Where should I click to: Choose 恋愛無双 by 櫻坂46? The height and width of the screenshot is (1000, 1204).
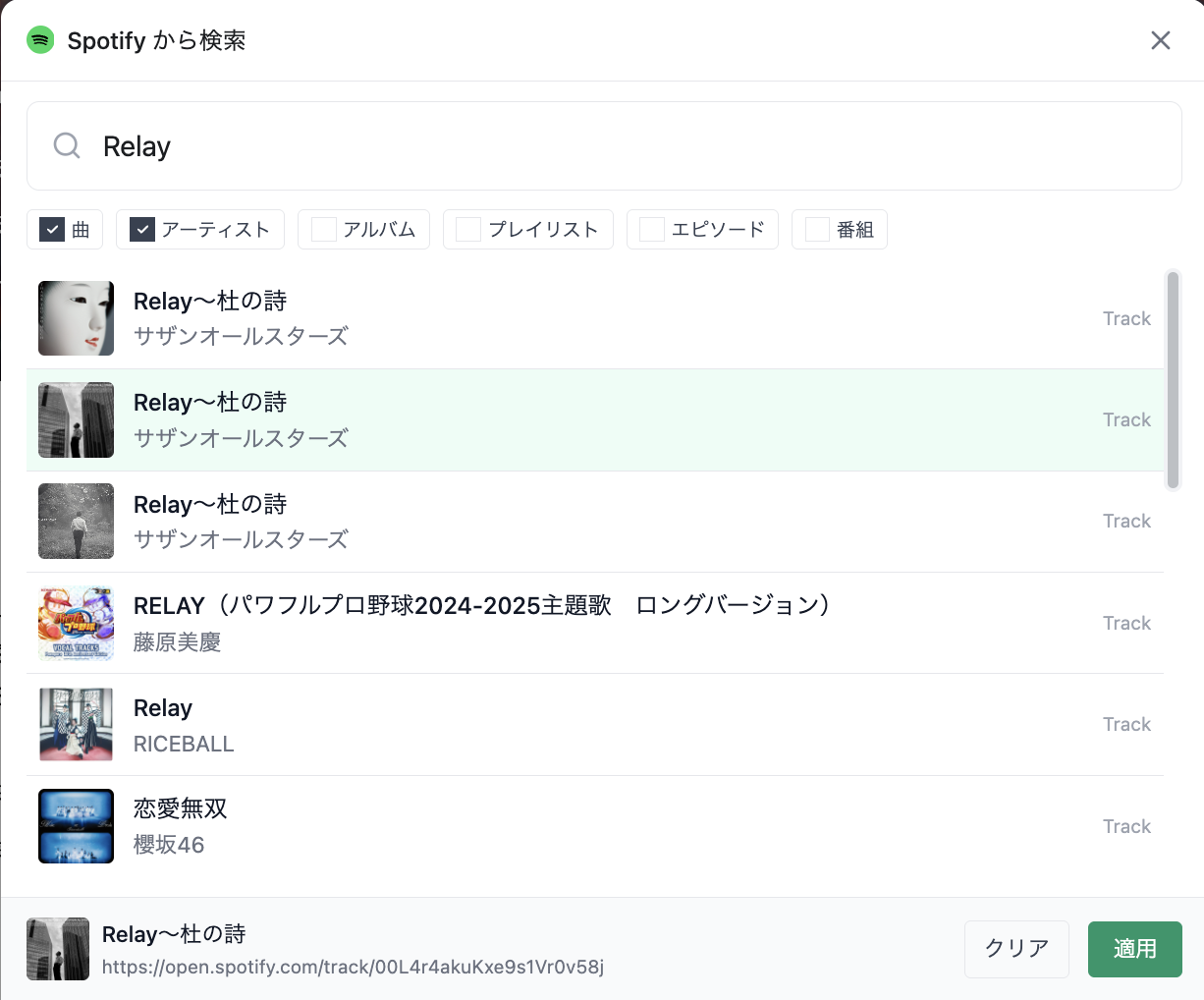[589, 826]
